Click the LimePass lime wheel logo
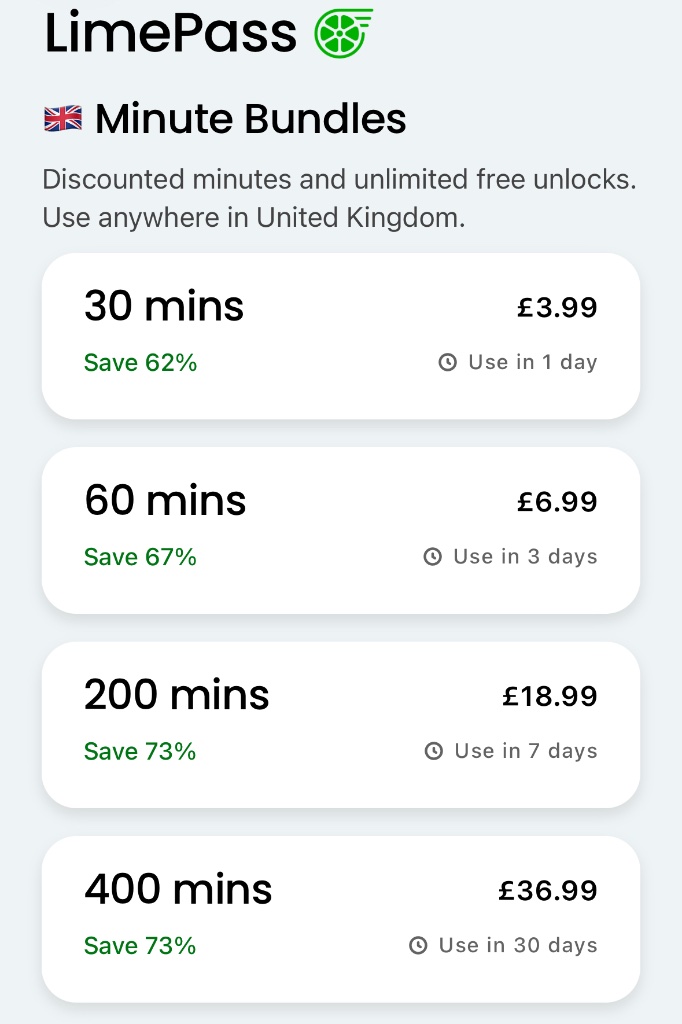The width and height of the screenshot is (682, 1024). click(x=343, y=32)
